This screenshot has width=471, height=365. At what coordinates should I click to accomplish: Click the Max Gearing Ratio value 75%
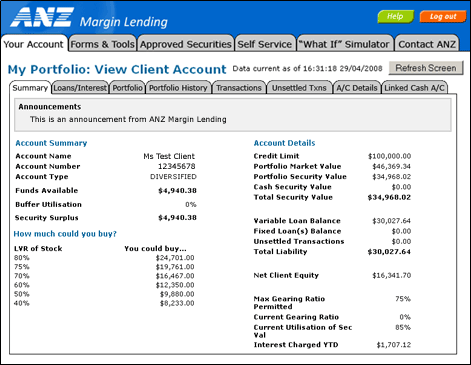(403, 299)
